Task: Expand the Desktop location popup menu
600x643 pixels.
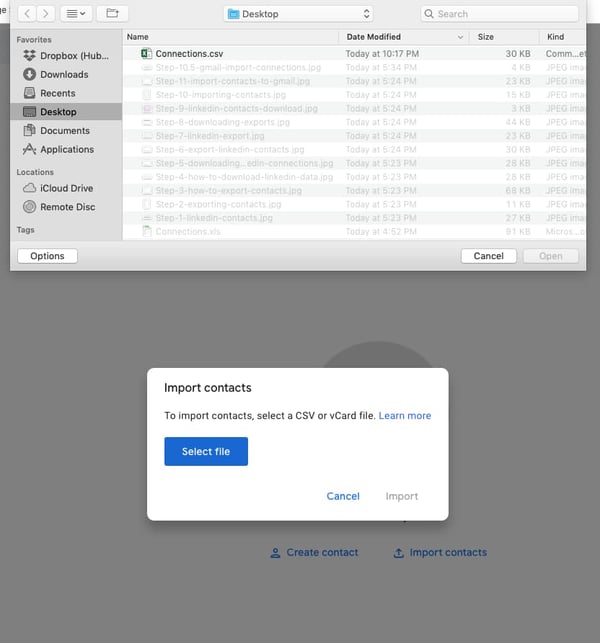Action: (x=298, y=14)
